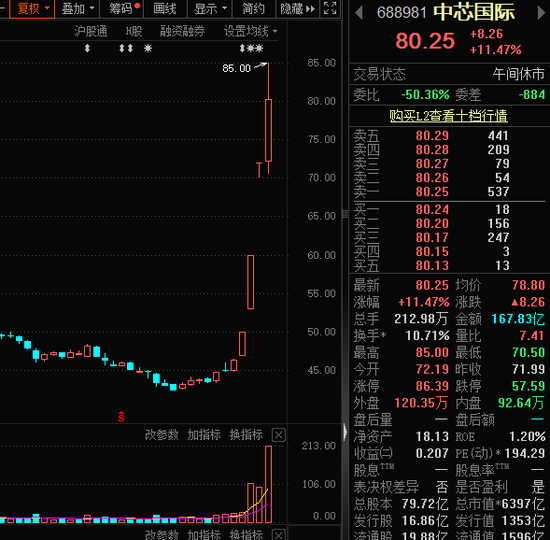Click the 沪股通 tag
Viewport: 550px width, 540px height.
coord(91,31)
